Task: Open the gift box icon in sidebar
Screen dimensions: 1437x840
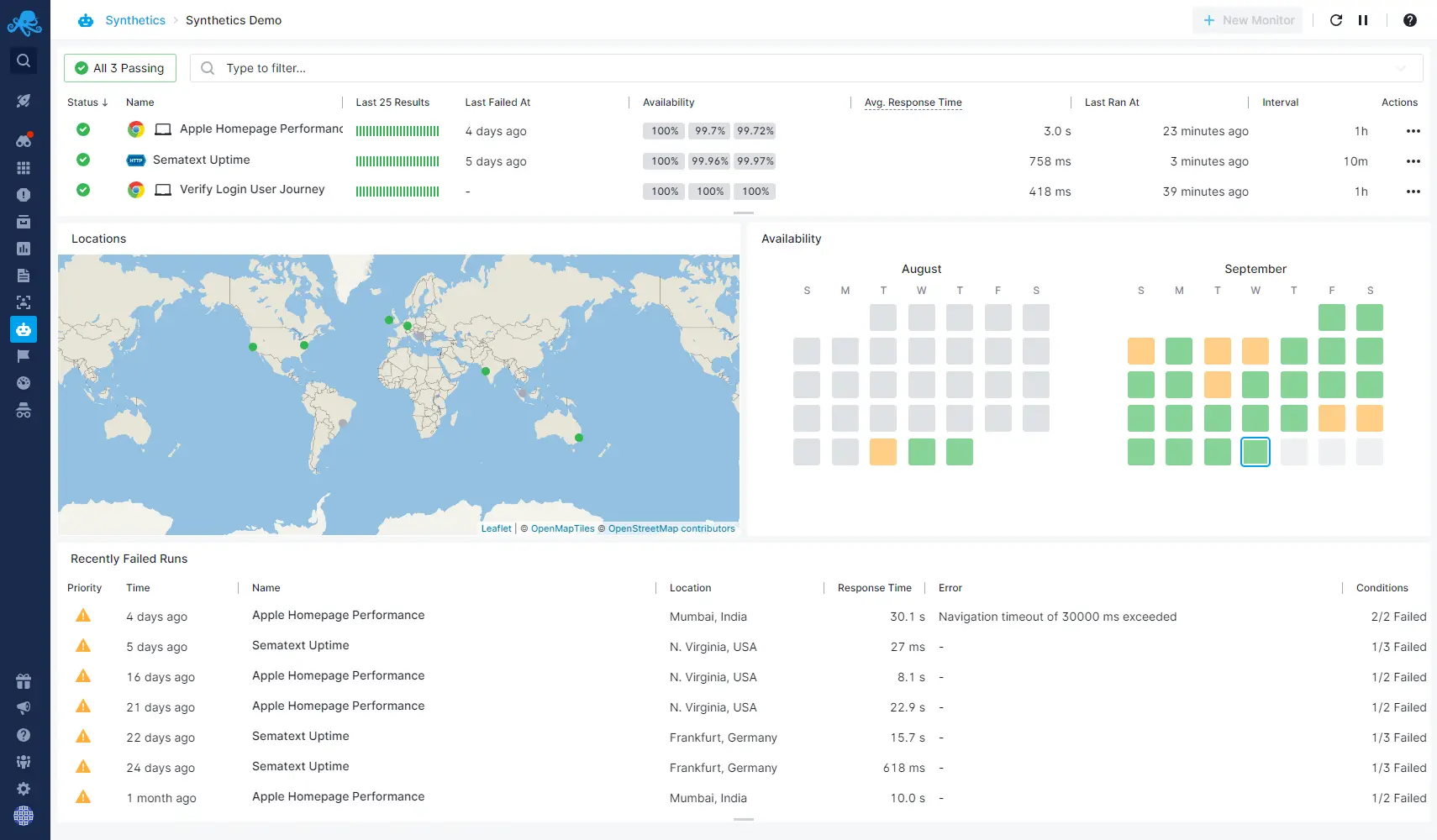Action: point(24,681)
